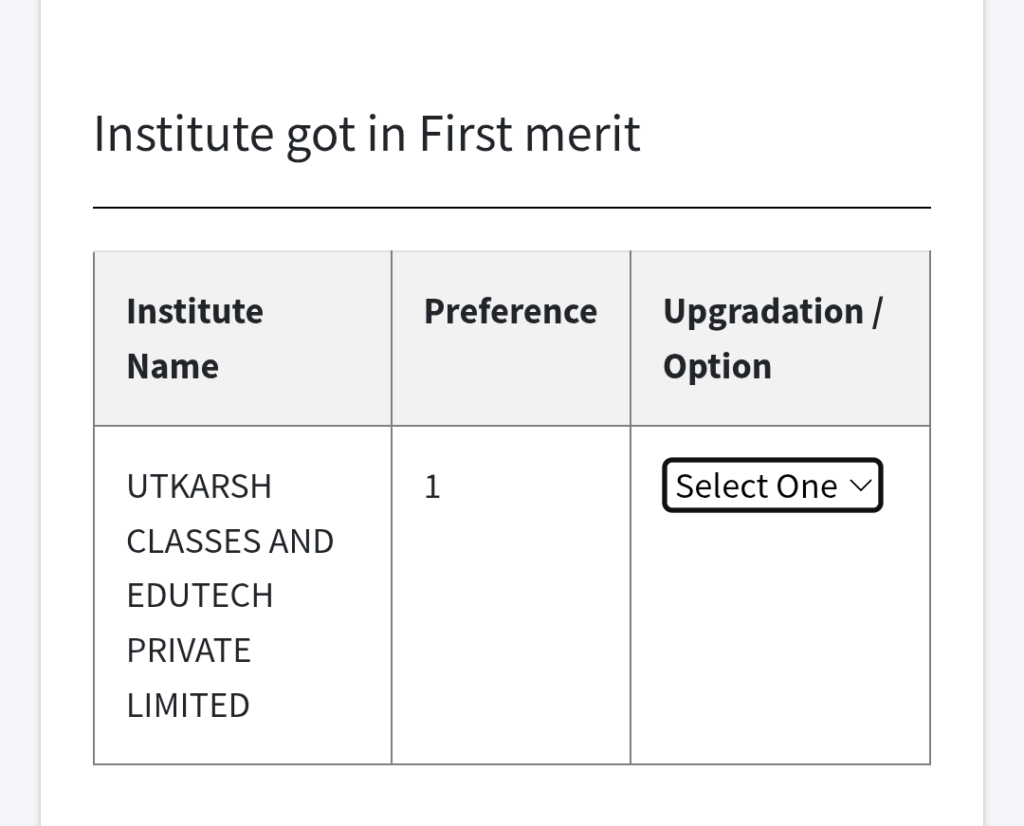
Task: Expand upgradation options for UTKARSH CLASSES
Action: (x=772, y=485)
